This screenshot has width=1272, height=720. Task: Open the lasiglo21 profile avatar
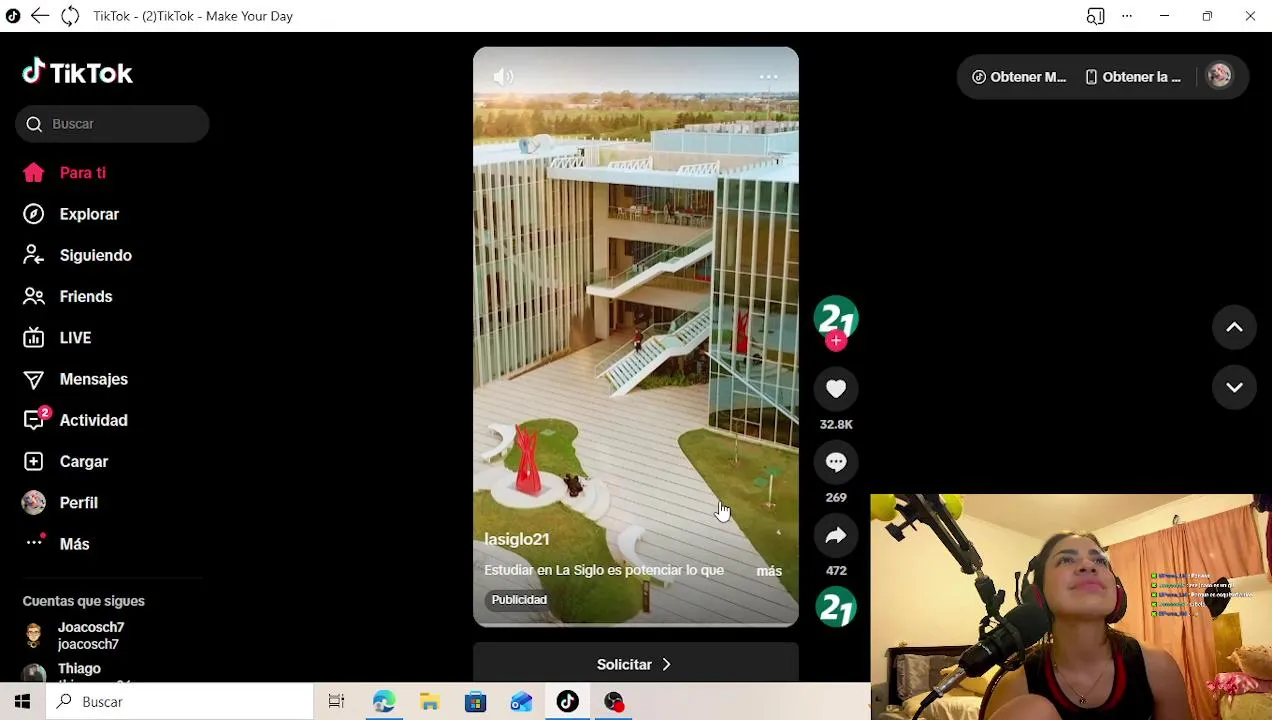pyautogui.click(x=836, y=318)
